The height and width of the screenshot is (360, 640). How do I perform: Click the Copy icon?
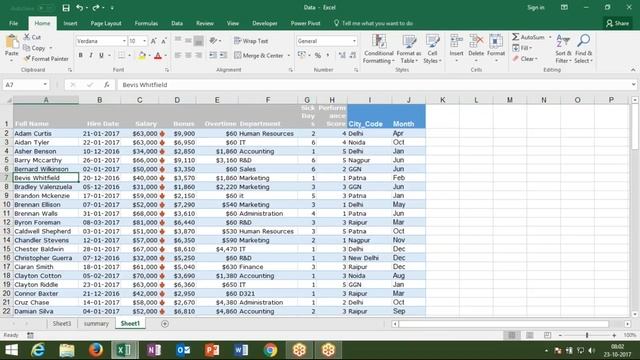(x=27, y=48)
